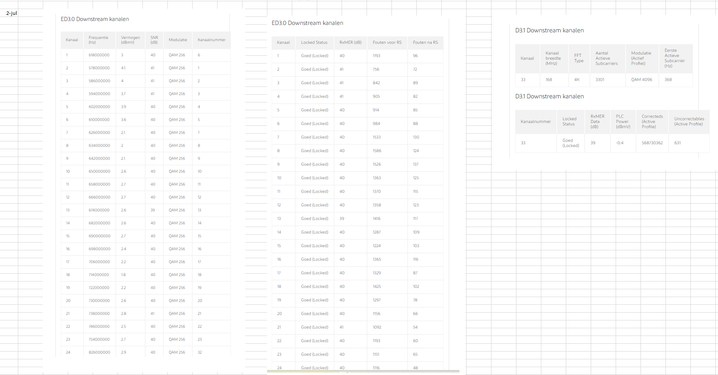Click the frequency value 698000000
This screenshot has height=375, width=718.
99,249
